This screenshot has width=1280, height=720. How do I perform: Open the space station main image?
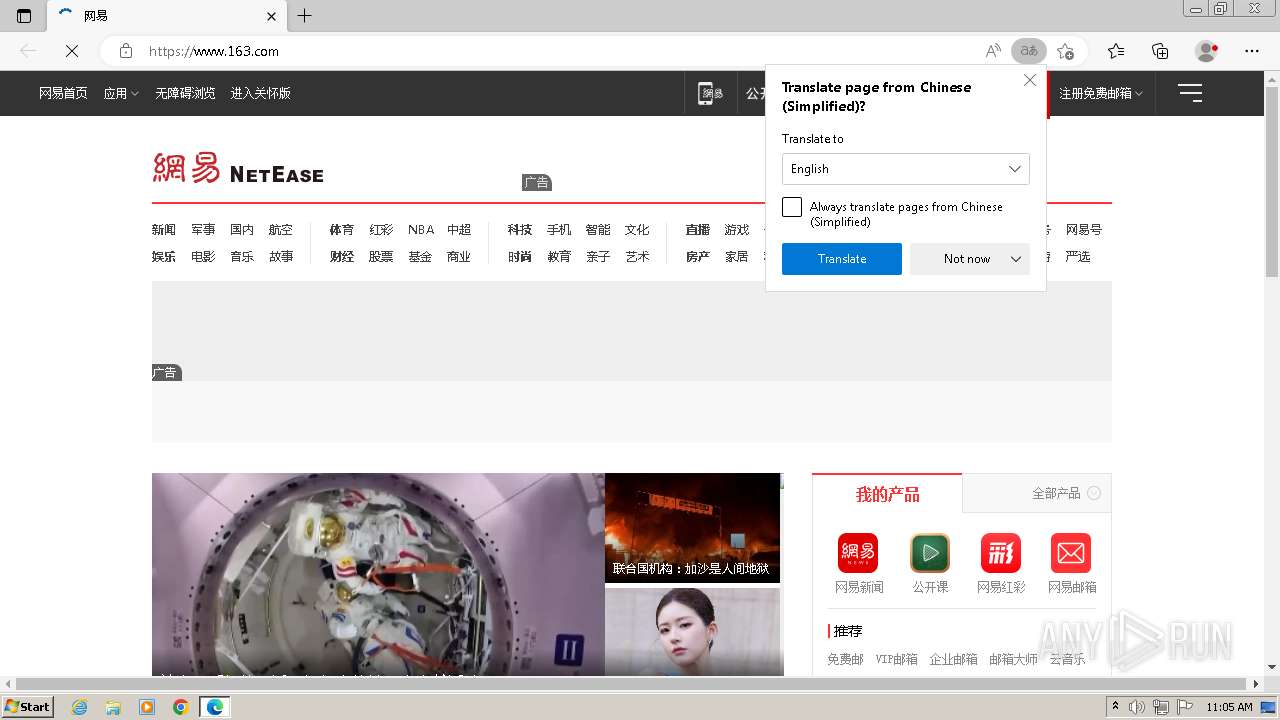(x=378, y=574)
